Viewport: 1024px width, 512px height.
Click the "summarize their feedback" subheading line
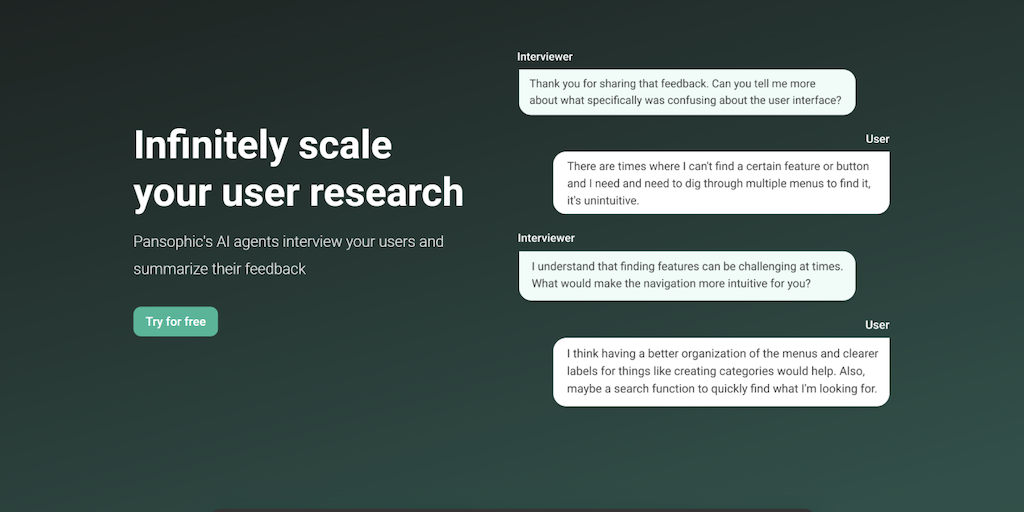pos(219,269)
